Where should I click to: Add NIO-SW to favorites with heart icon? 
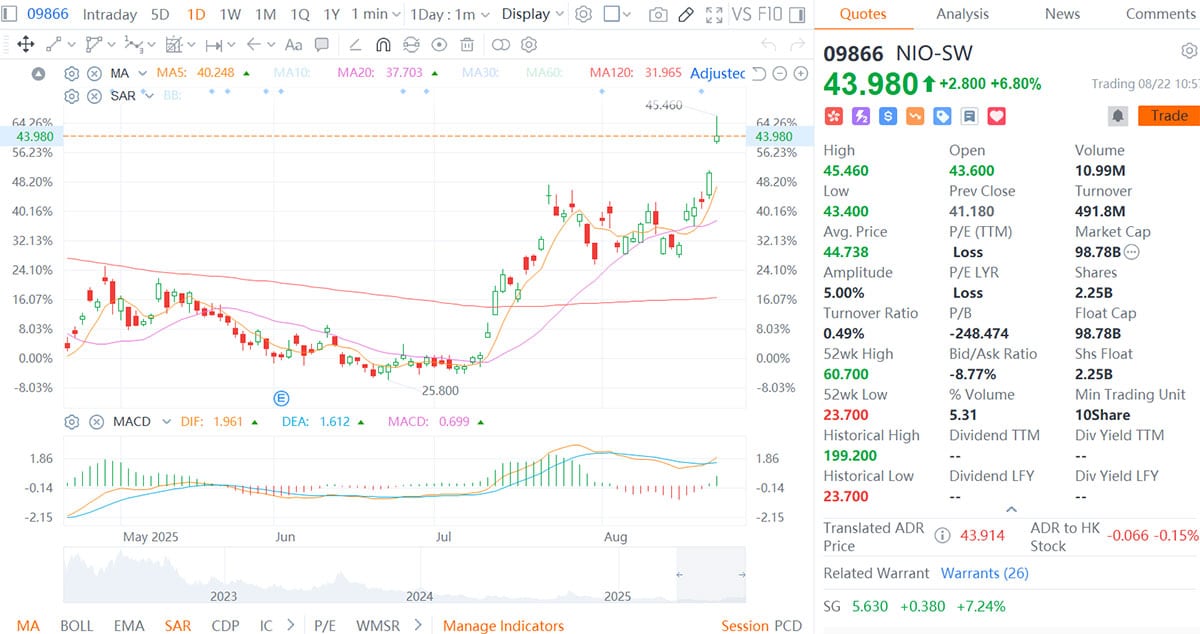[x=996, y=116]
